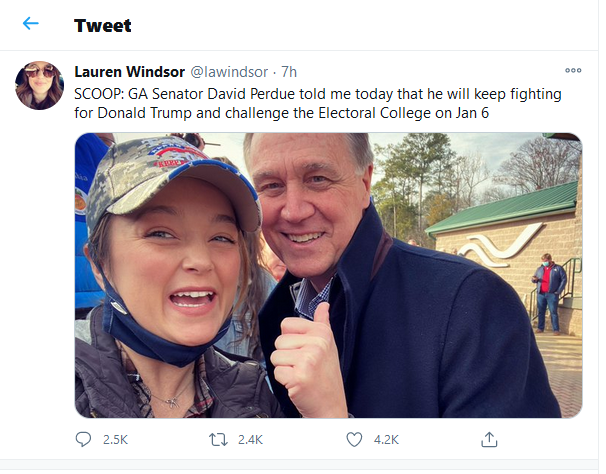Click the tweet text mentioning Electoral College
Image resolution: width=606 pixels, height=474 pixels.
(x=400, y=112)
